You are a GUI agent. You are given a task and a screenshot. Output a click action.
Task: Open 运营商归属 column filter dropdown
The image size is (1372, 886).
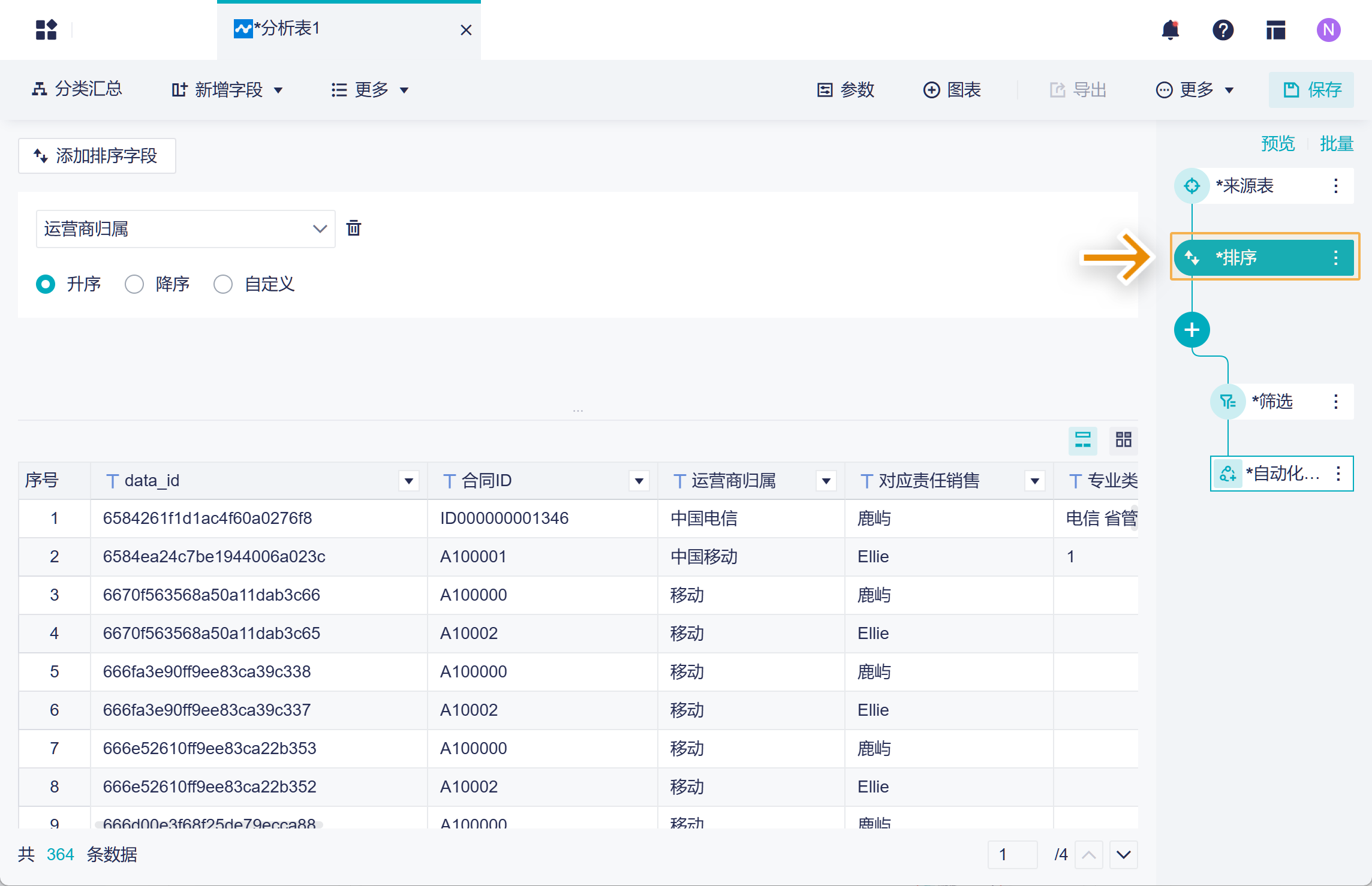(x=826, y=480)
